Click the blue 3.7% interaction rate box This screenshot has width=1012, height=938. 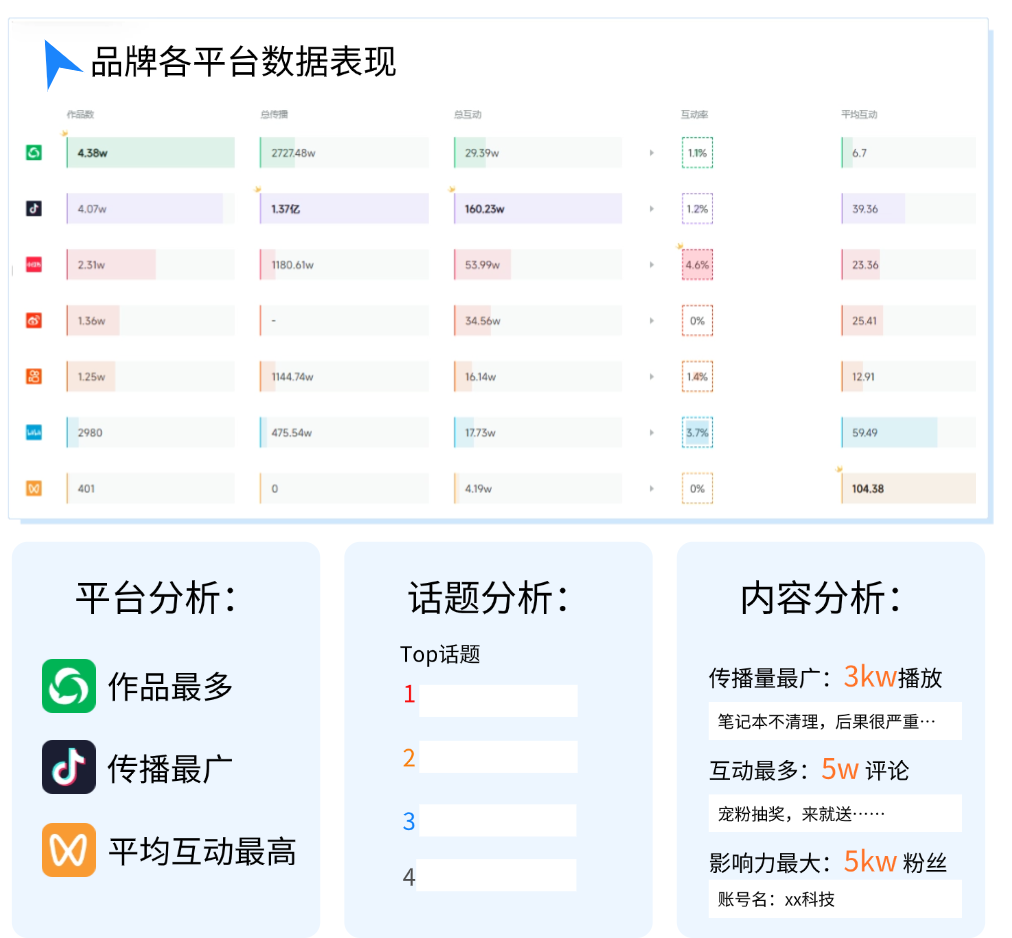click(697, 433)
